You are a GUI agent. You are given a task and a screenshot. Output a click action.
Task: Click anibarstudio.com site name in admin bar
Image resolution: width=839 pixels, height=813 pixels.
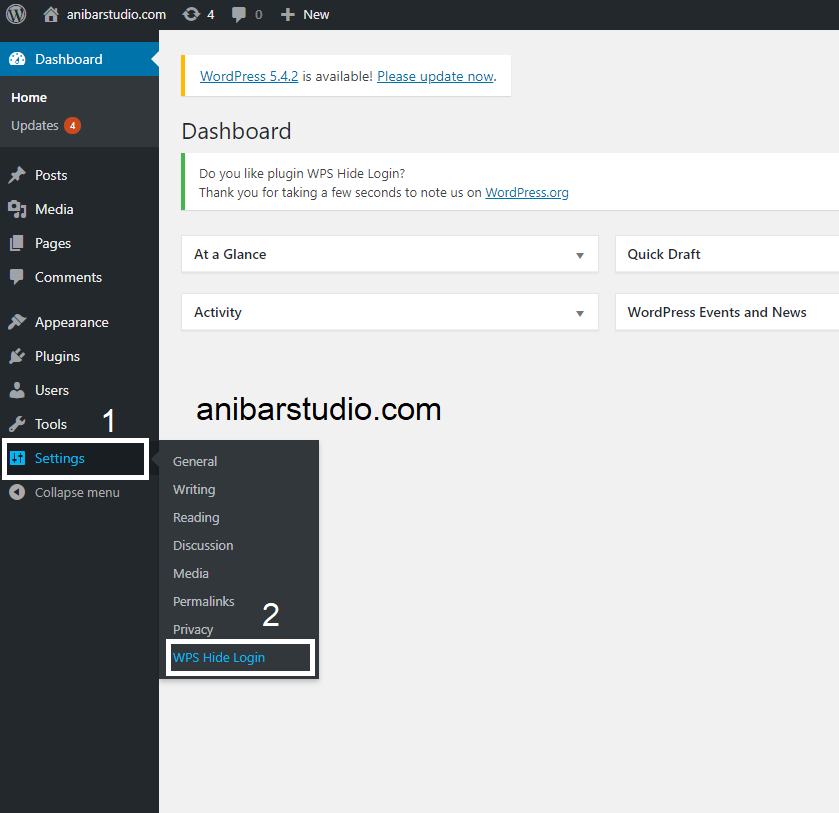tap(116, 14)
